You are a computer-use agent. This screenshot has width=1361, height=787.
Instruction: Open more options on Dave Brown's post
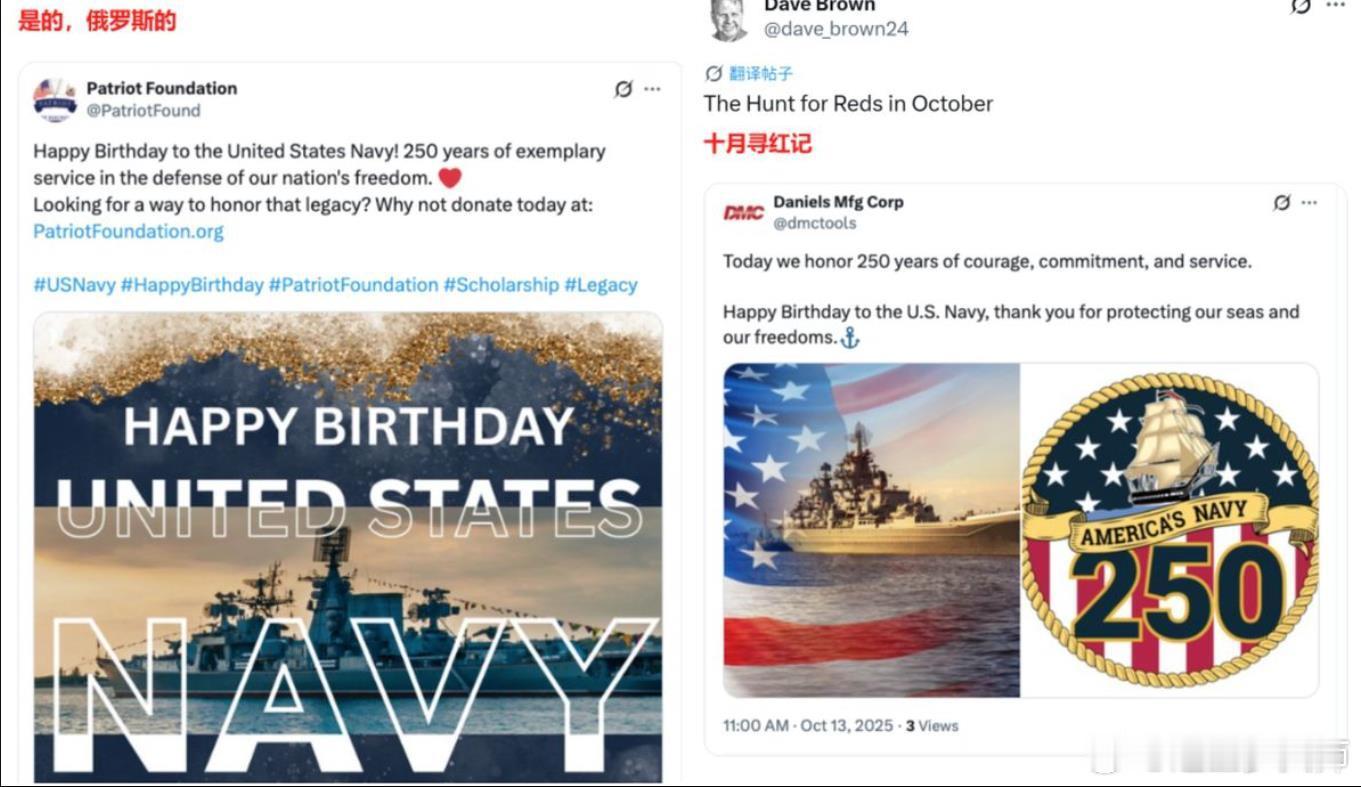(1335, 6)
